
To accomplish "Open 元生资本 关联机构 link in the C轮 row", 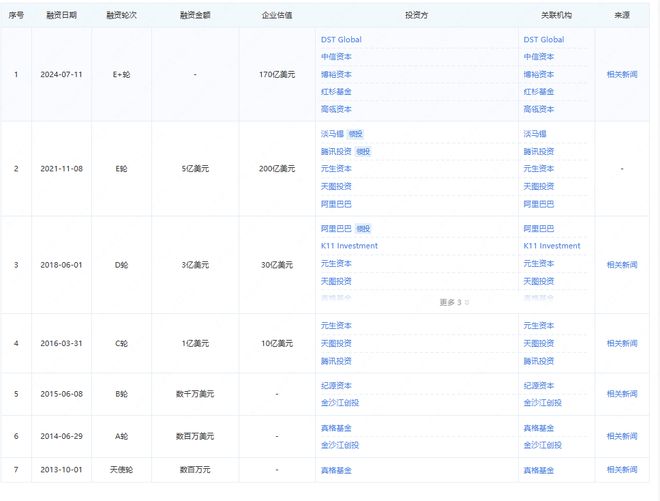I will [x=538, y=325].
